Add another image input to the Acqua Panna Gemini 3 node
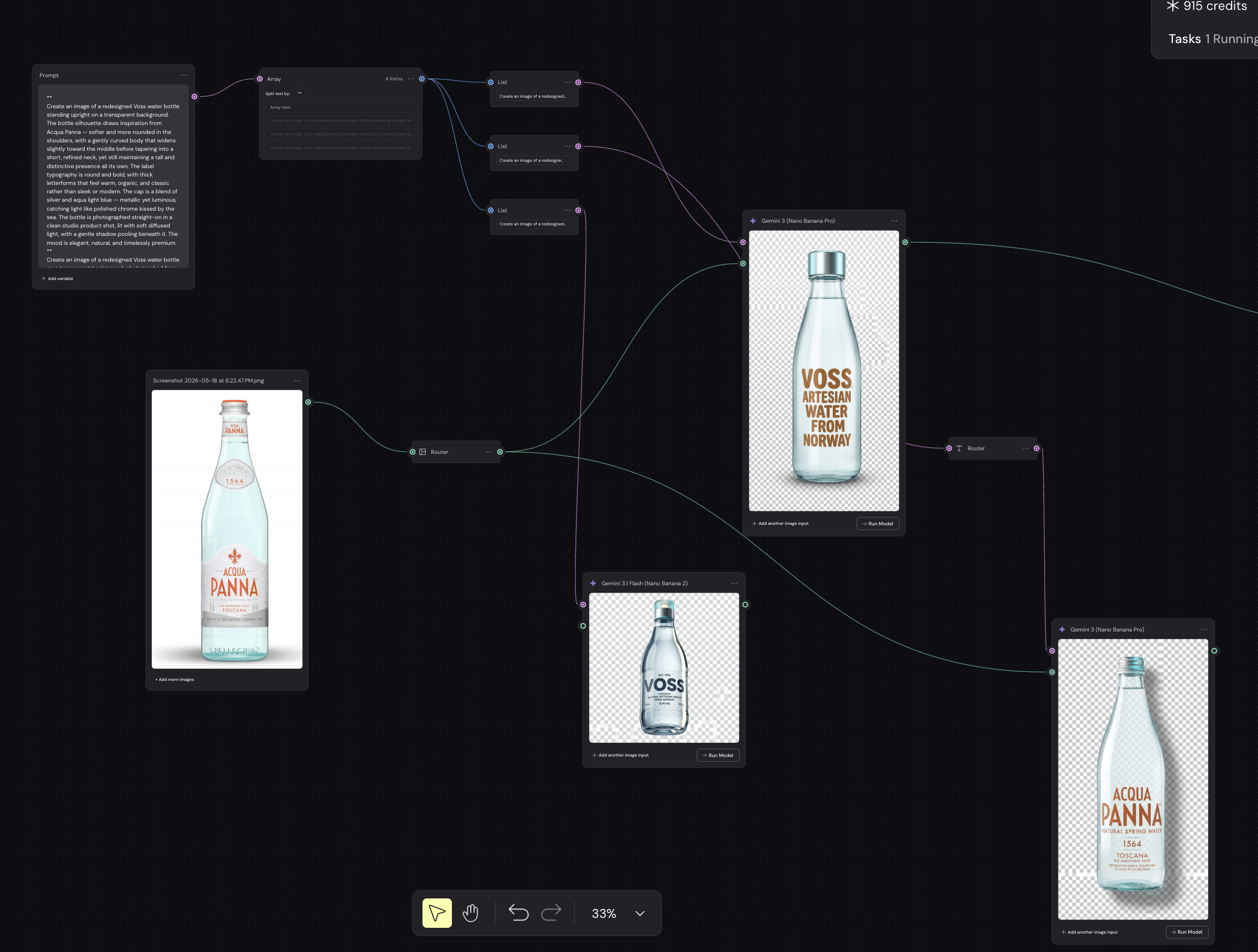 coord(1090,932)
